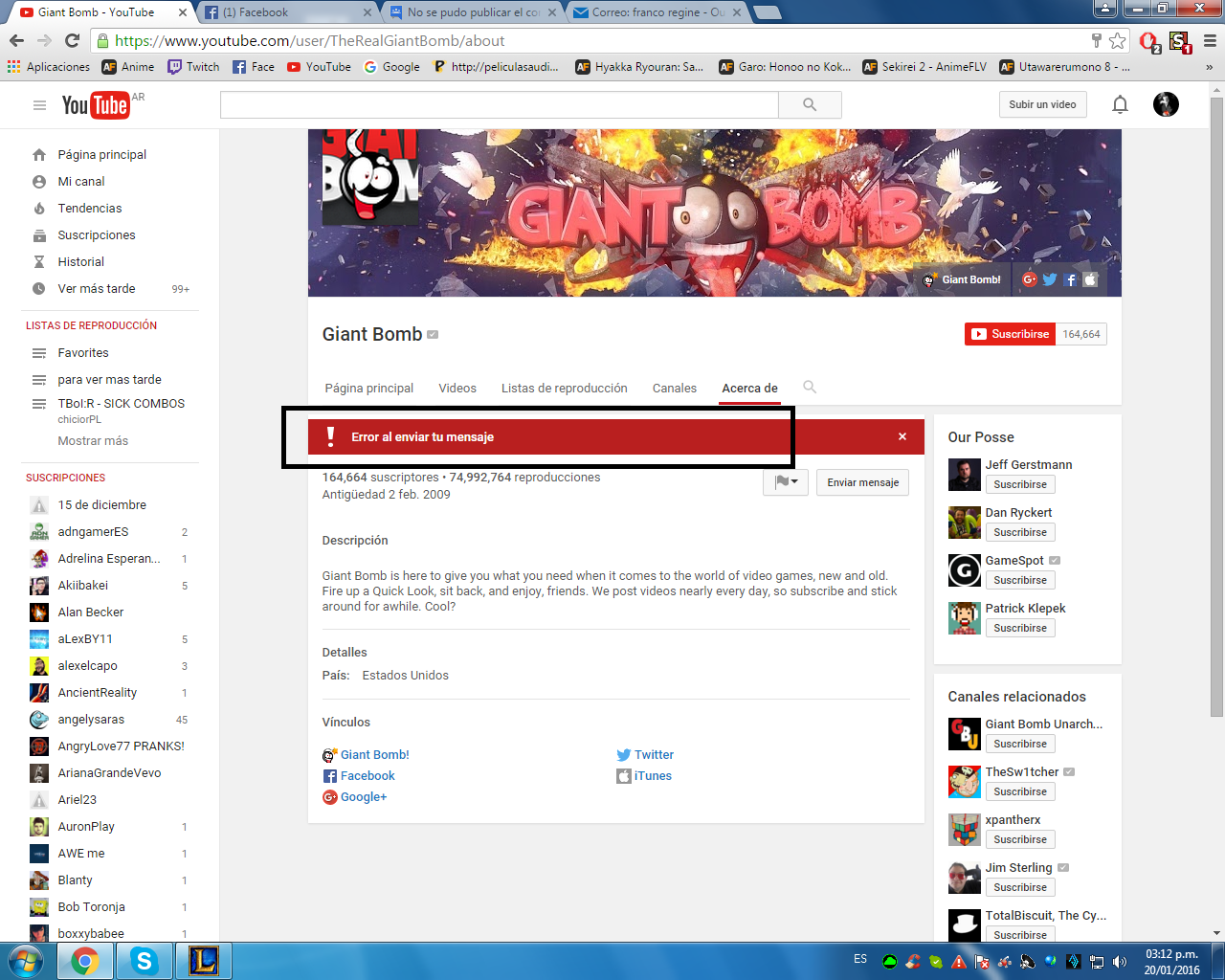Expand Mostrar más playlists
This screenshot has height=980, width=1225.
point(93,440)
